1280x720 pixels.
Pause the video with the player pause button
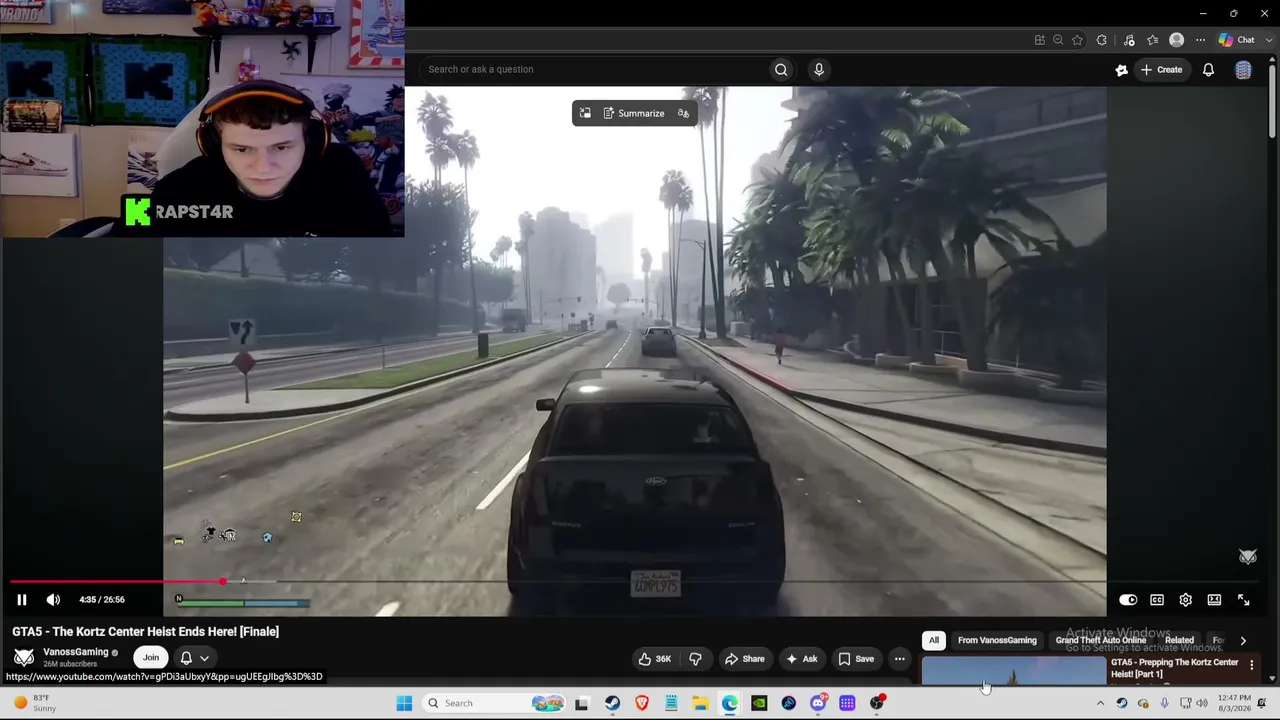(x=21, y=600)
